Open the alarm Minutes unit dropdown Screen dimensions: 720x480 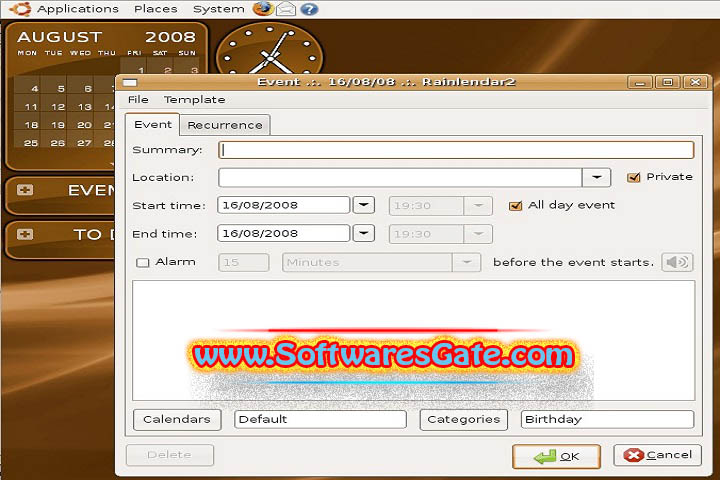(467, 262)
